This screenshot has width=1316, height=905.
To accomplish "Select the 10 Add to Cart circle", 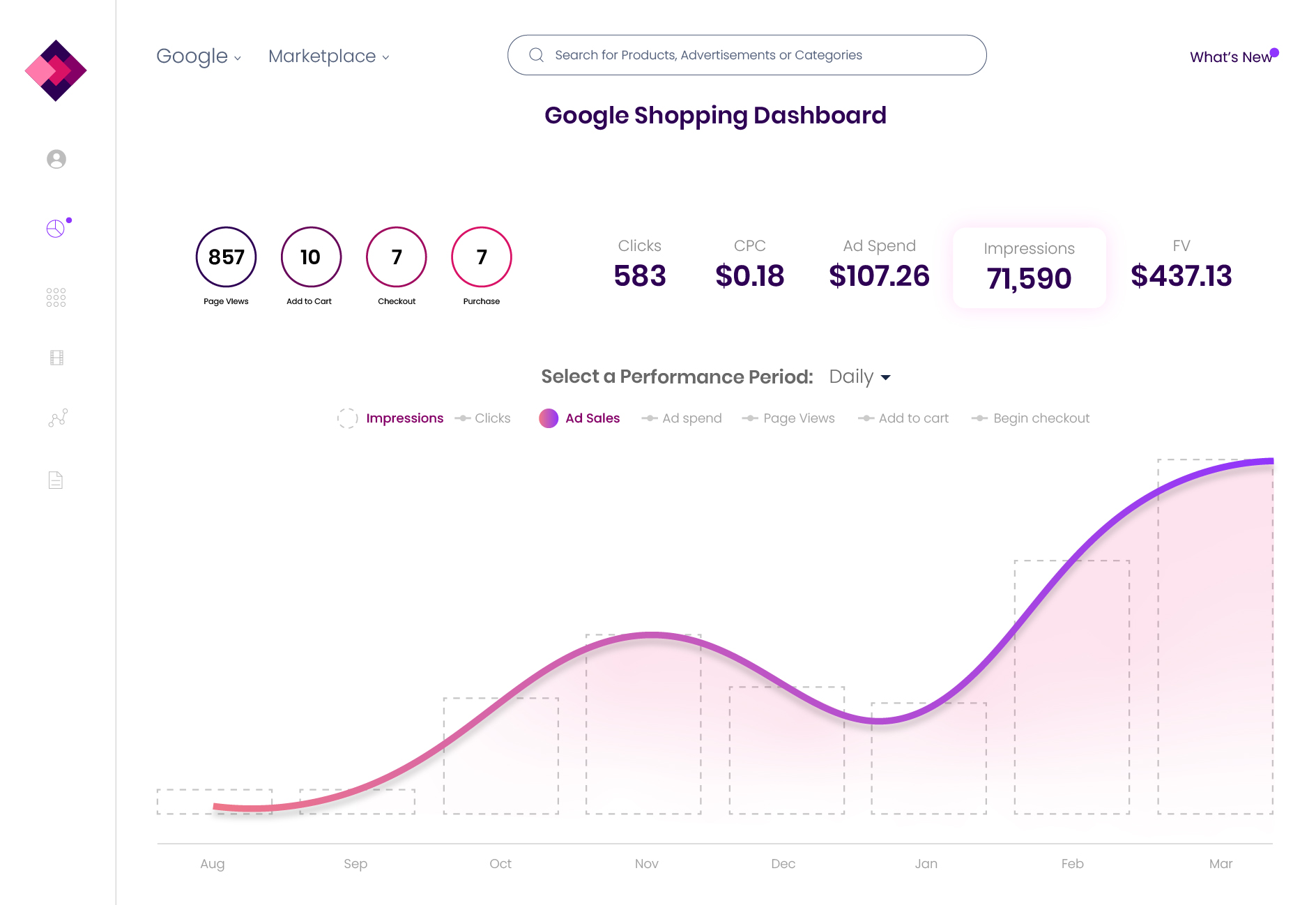I will (311, 257).
